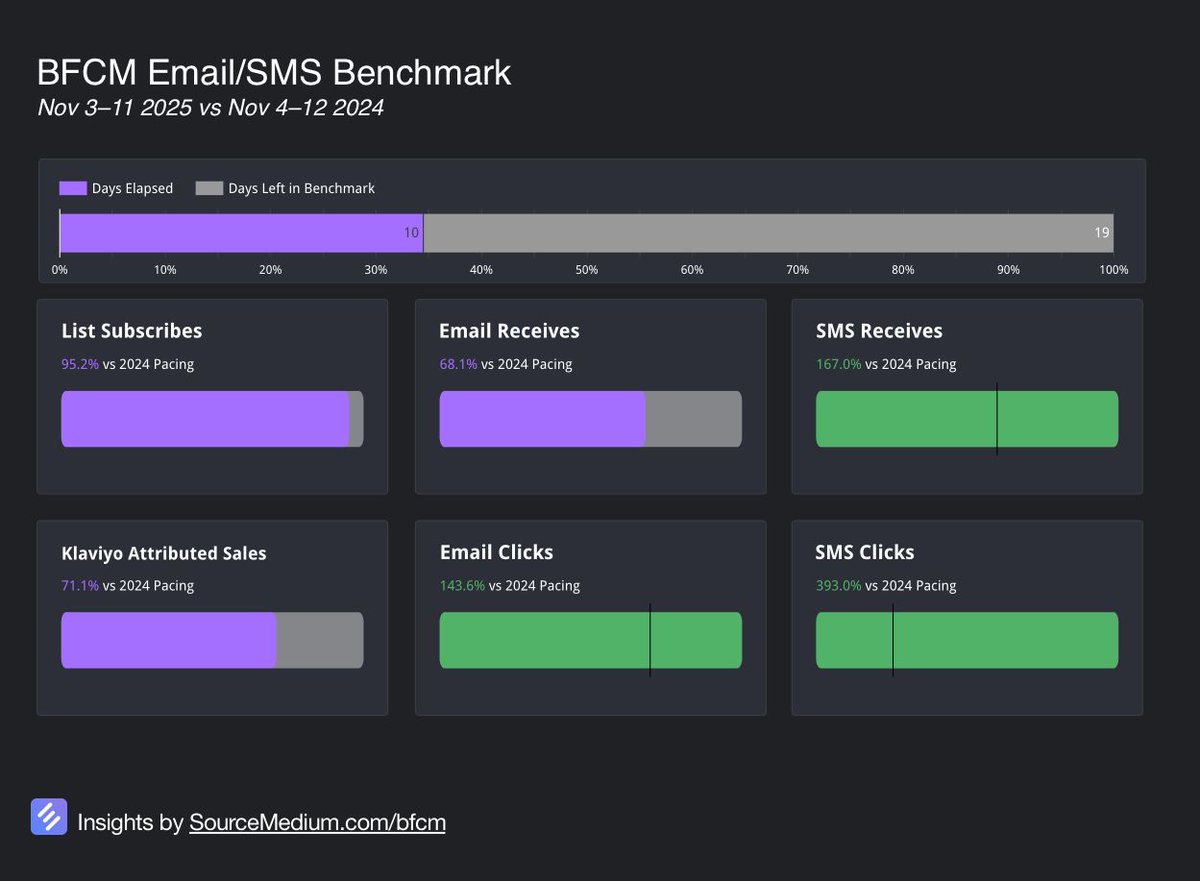The image size is (1200, 881).
Task: Click the 167.0% pacing value
Action: 839,364
